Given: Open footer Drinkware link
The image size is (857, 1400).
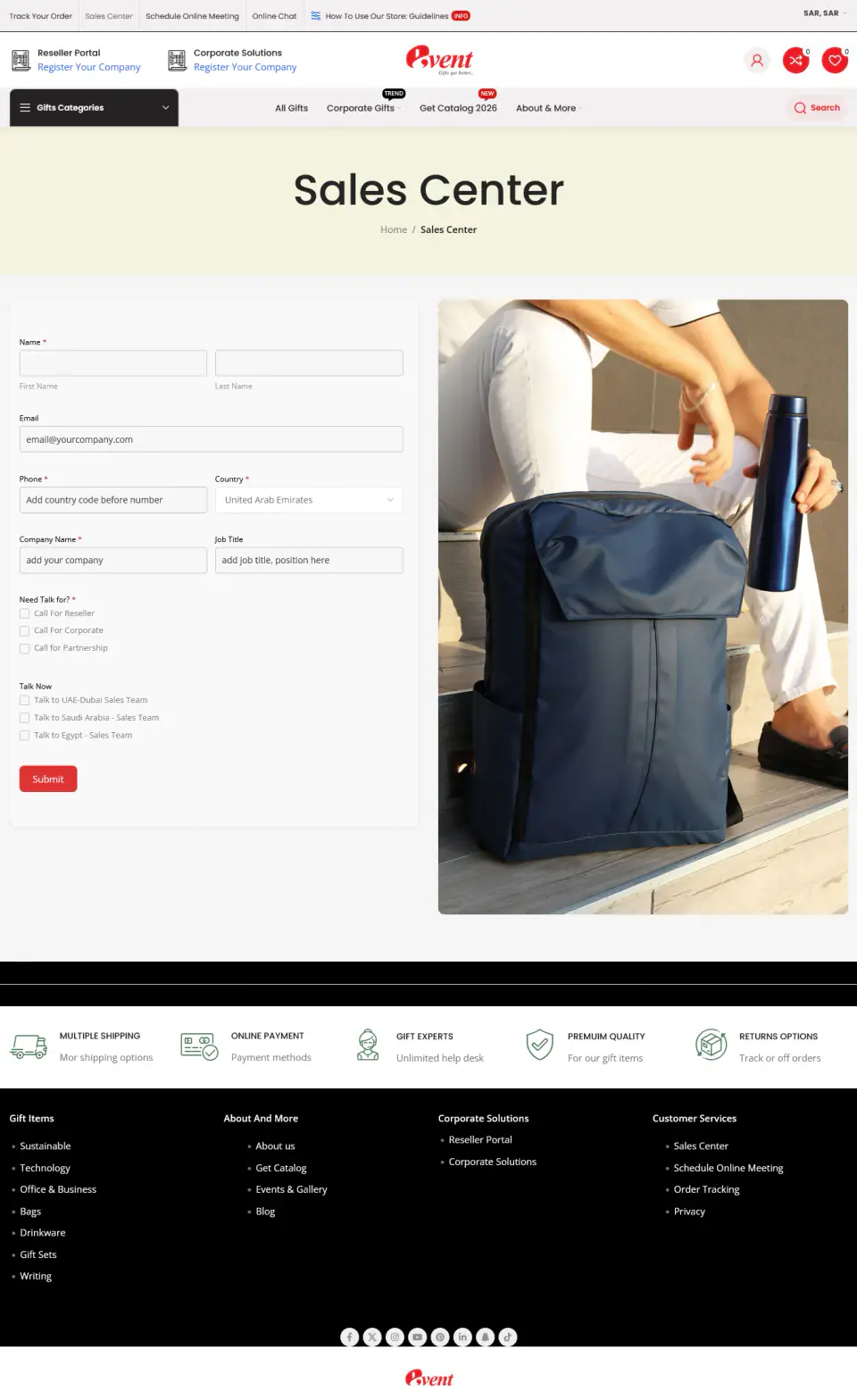Looking at the screenshot, I should (43, 1232).
